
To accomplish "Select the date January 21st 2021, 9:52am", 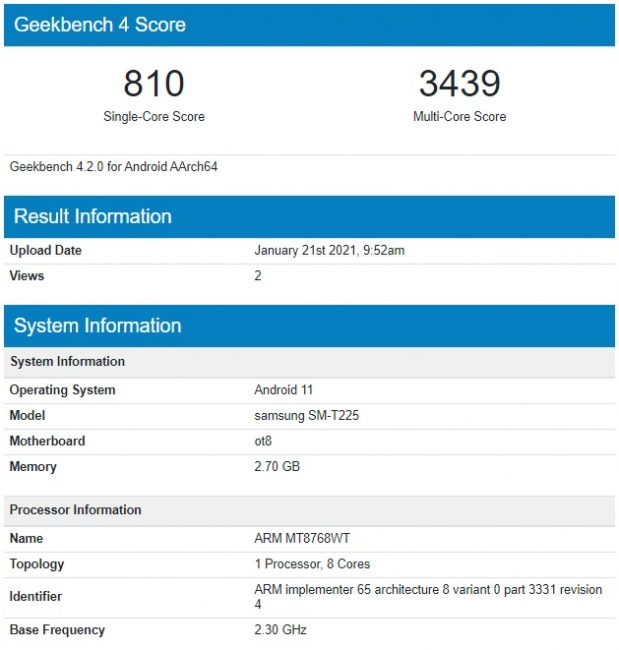I will coord(330,250).
